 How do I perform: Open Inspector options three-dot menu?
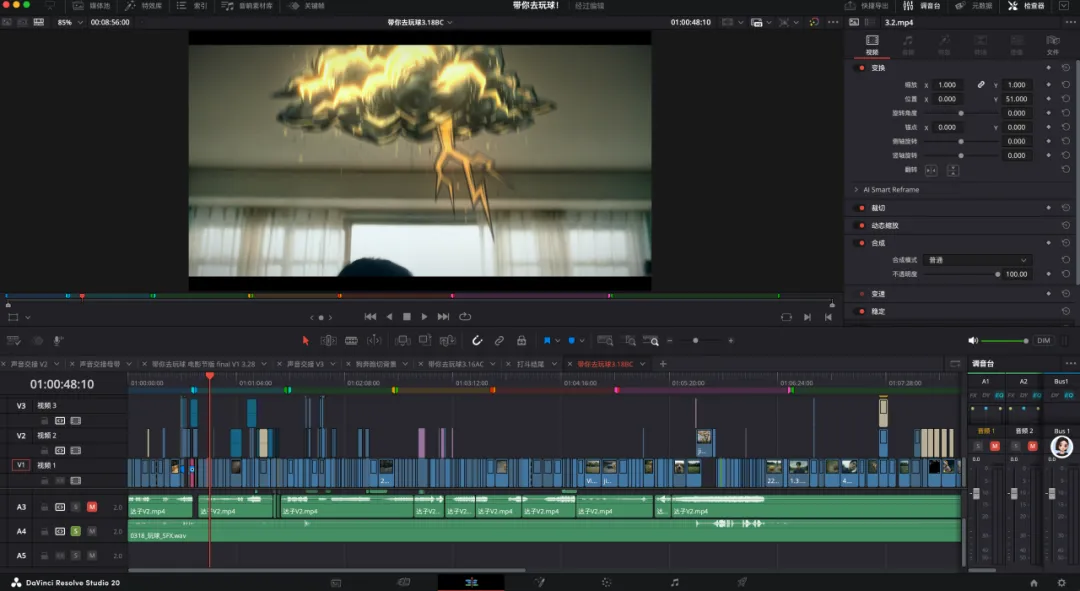coord(1071,22)
